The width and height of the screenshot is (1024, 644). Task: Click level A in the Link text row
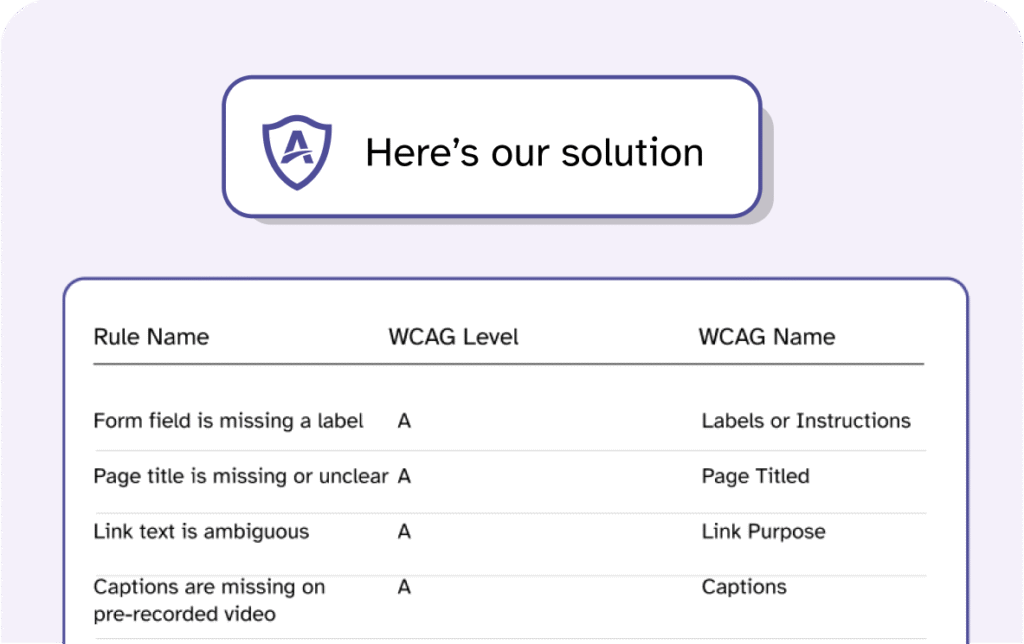404,531
